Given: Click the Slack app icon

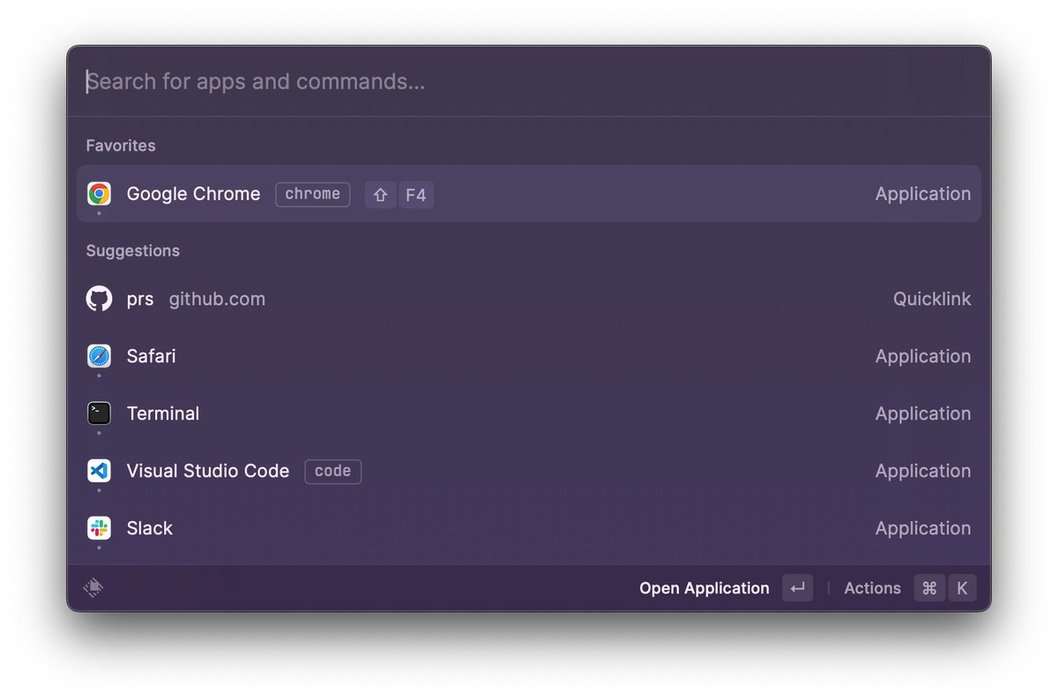Looking at the screenshot, I should click(x=99, y=528).
